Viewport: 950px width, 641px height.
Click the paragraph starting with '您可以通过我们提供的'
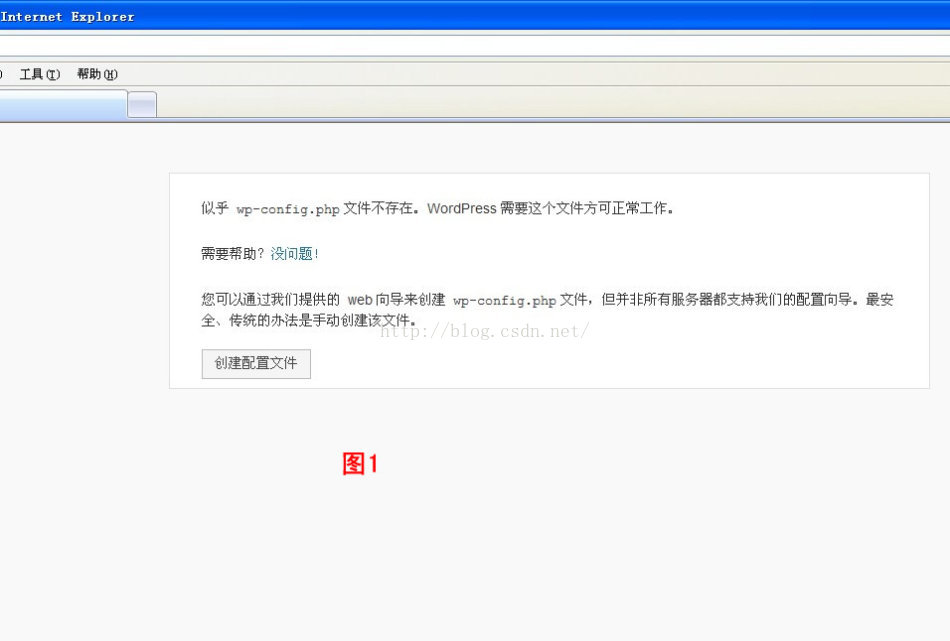tap(547, 310)
